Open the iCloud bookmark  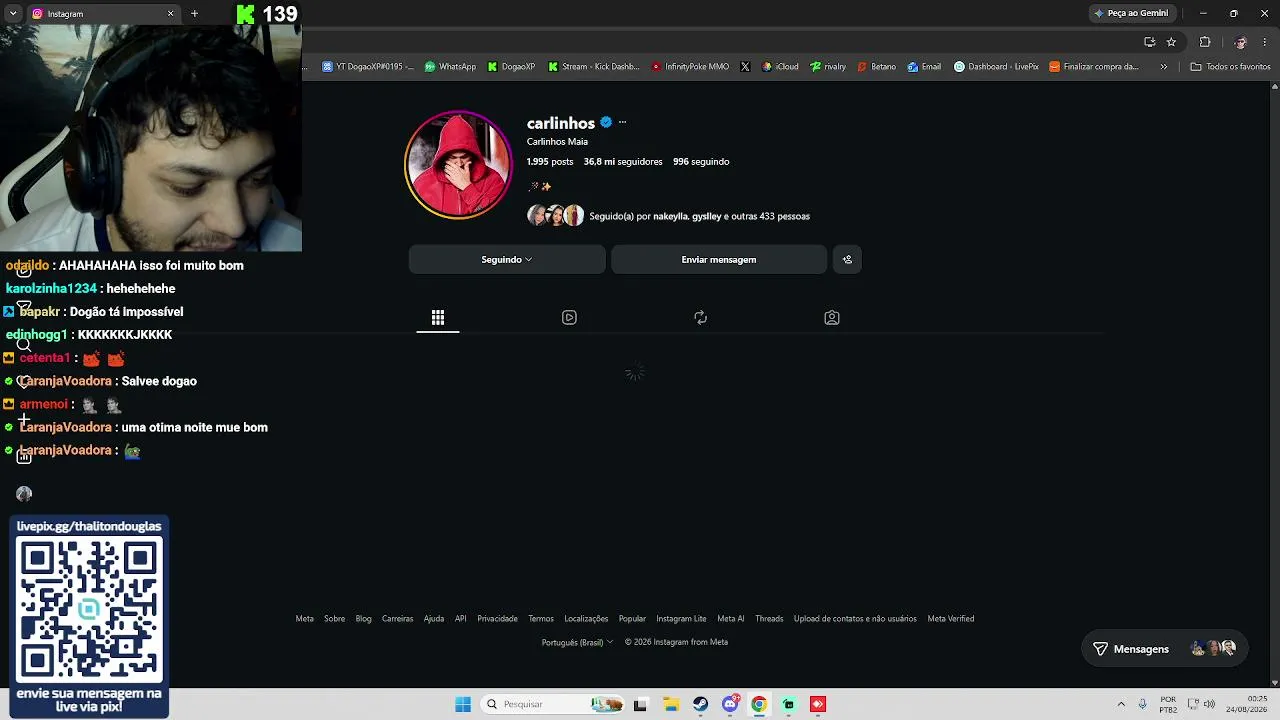tap(780, 67)
